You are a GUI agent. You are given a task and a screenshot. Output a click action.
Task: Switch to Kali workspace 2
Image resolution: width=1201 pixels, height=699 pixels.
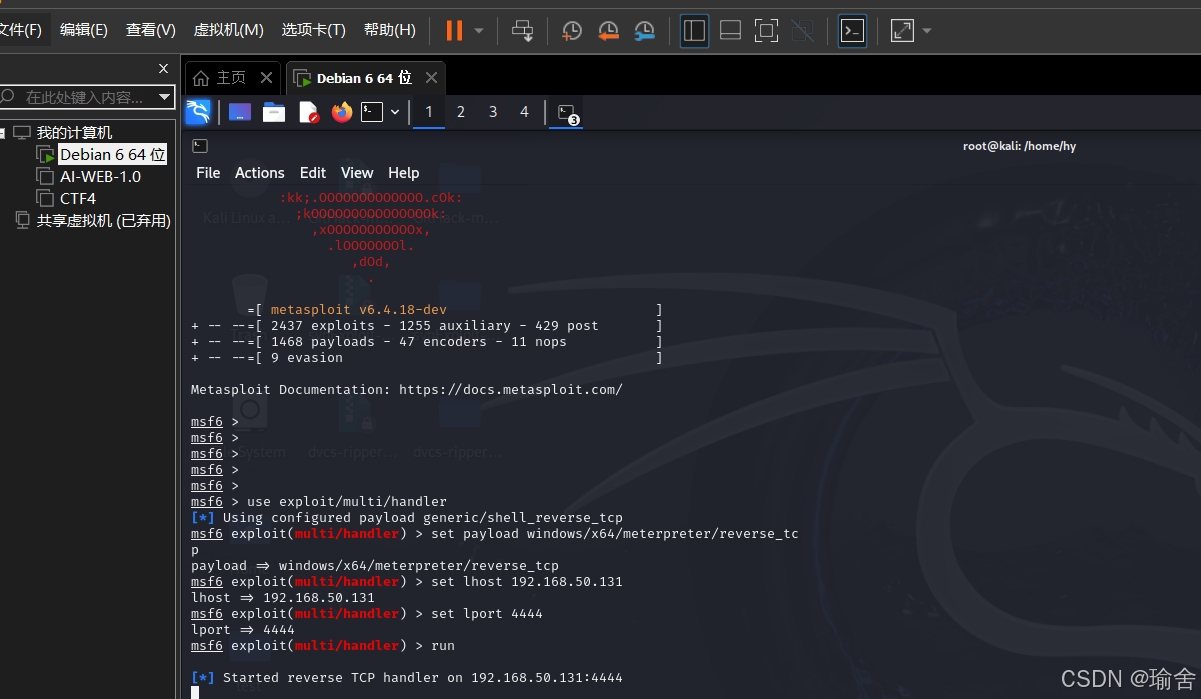461,112
